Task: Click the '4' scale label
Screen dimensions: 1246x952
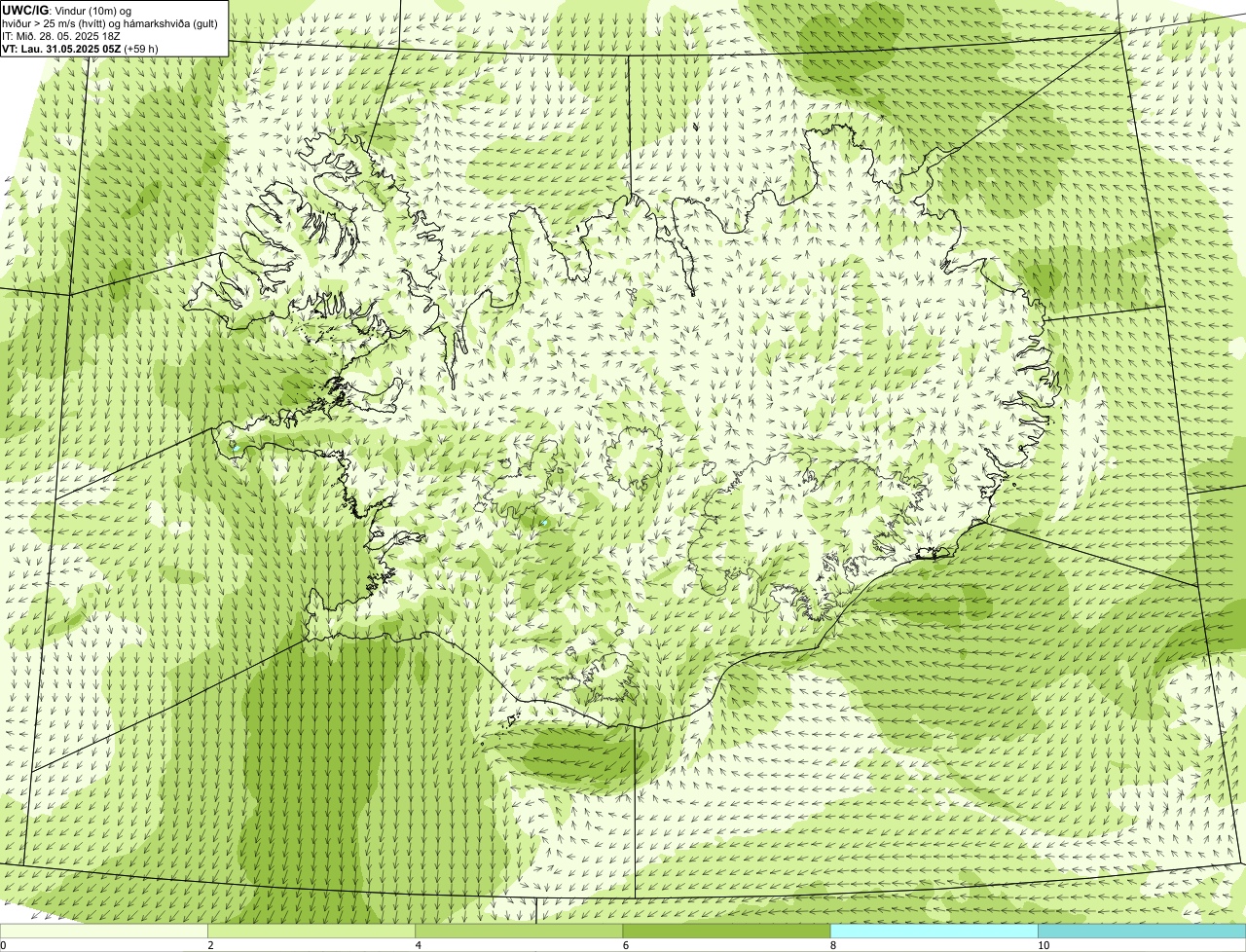Action: pyautogui.click(x=418, y=945)
